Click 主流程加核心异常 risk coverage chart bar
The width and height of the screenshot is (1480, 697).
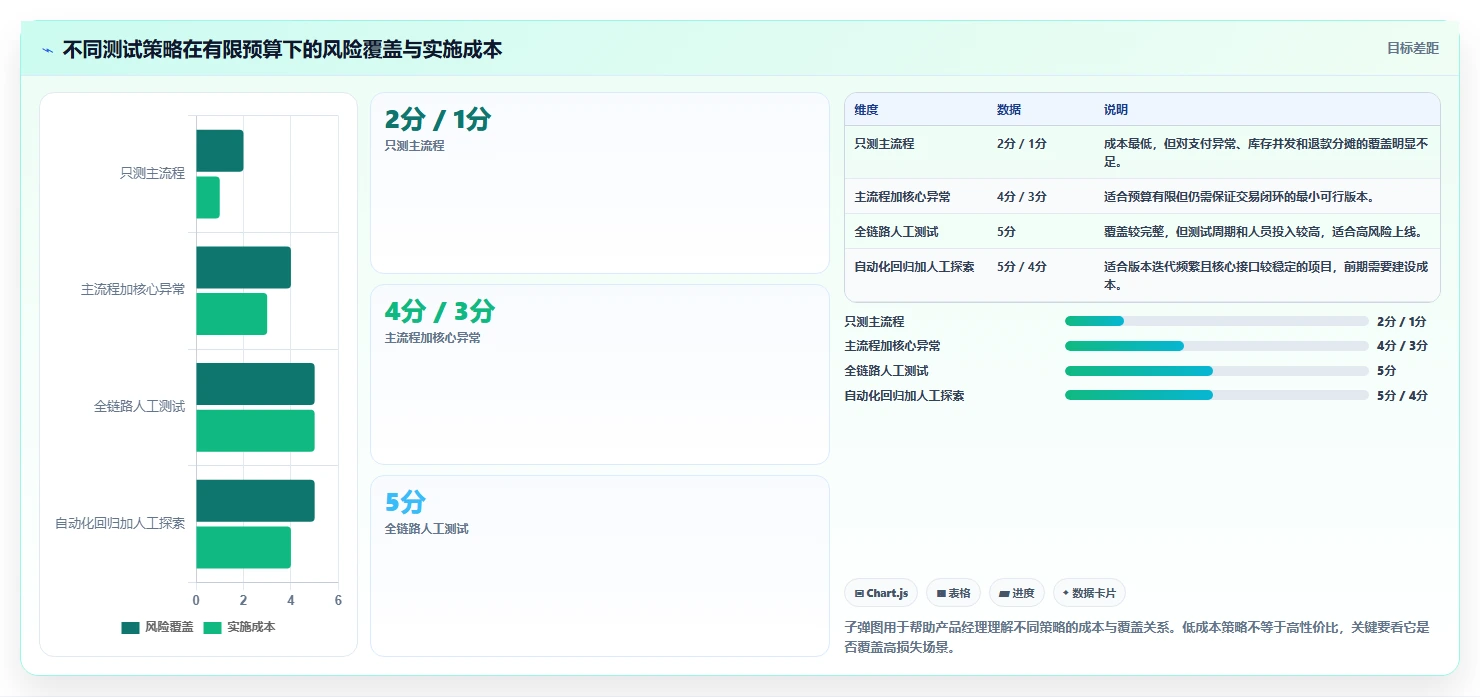click(x=243, y=268)
